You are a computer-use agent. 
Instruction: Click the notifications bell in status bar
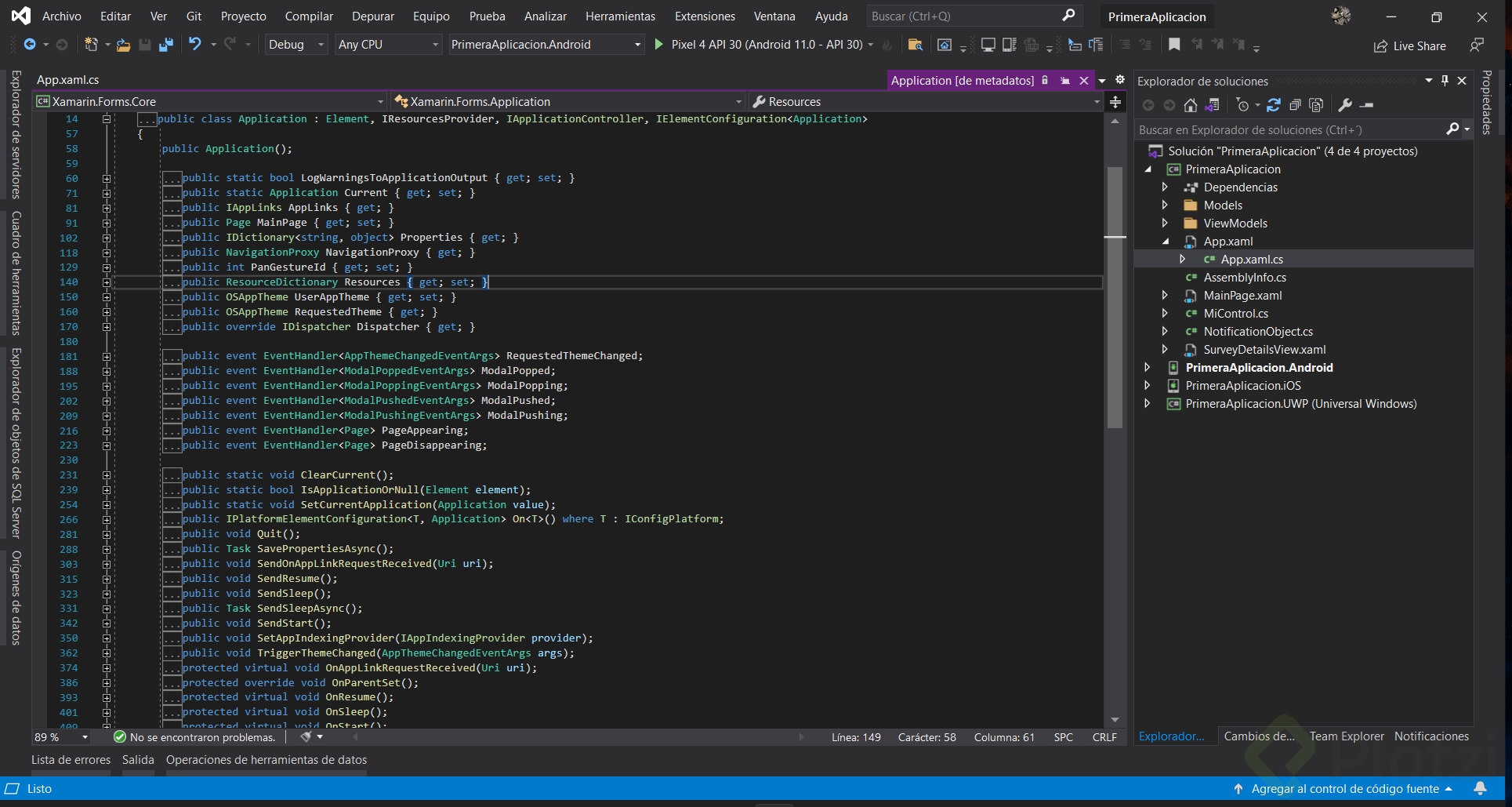point(1480,788)
